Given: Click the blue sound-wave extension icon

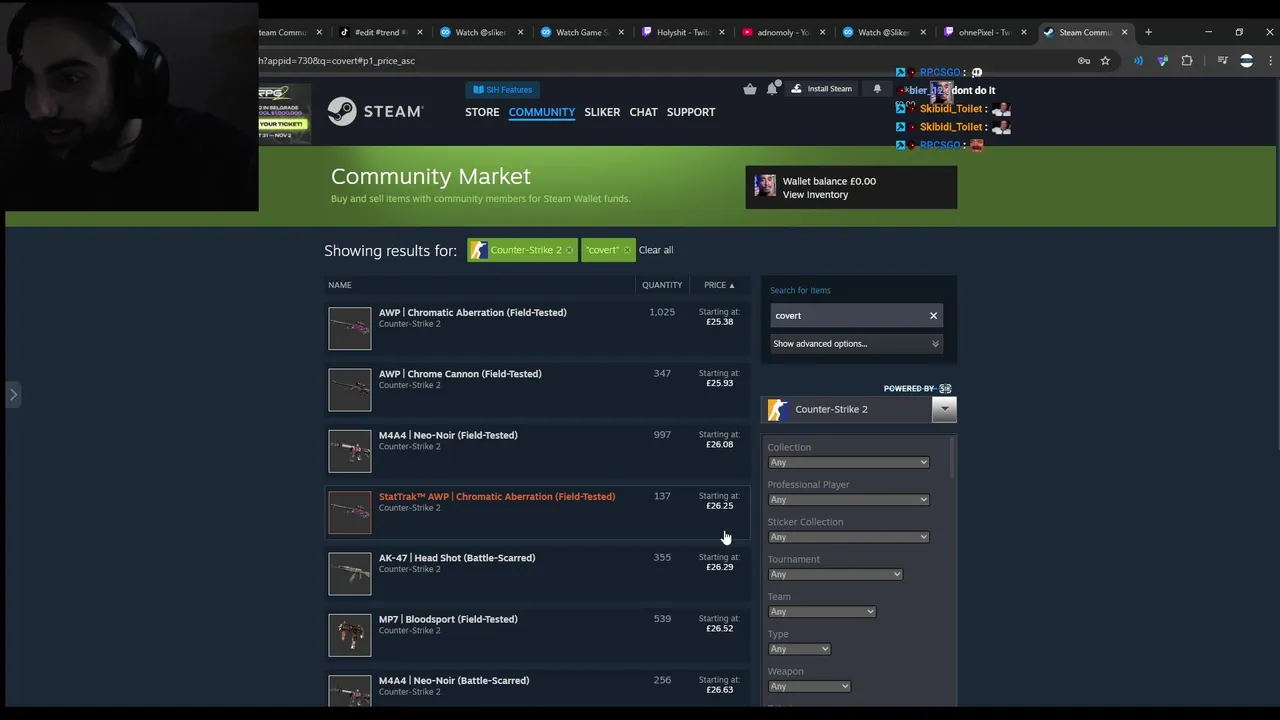Looking at the screenshot, I should point(1138,61).
